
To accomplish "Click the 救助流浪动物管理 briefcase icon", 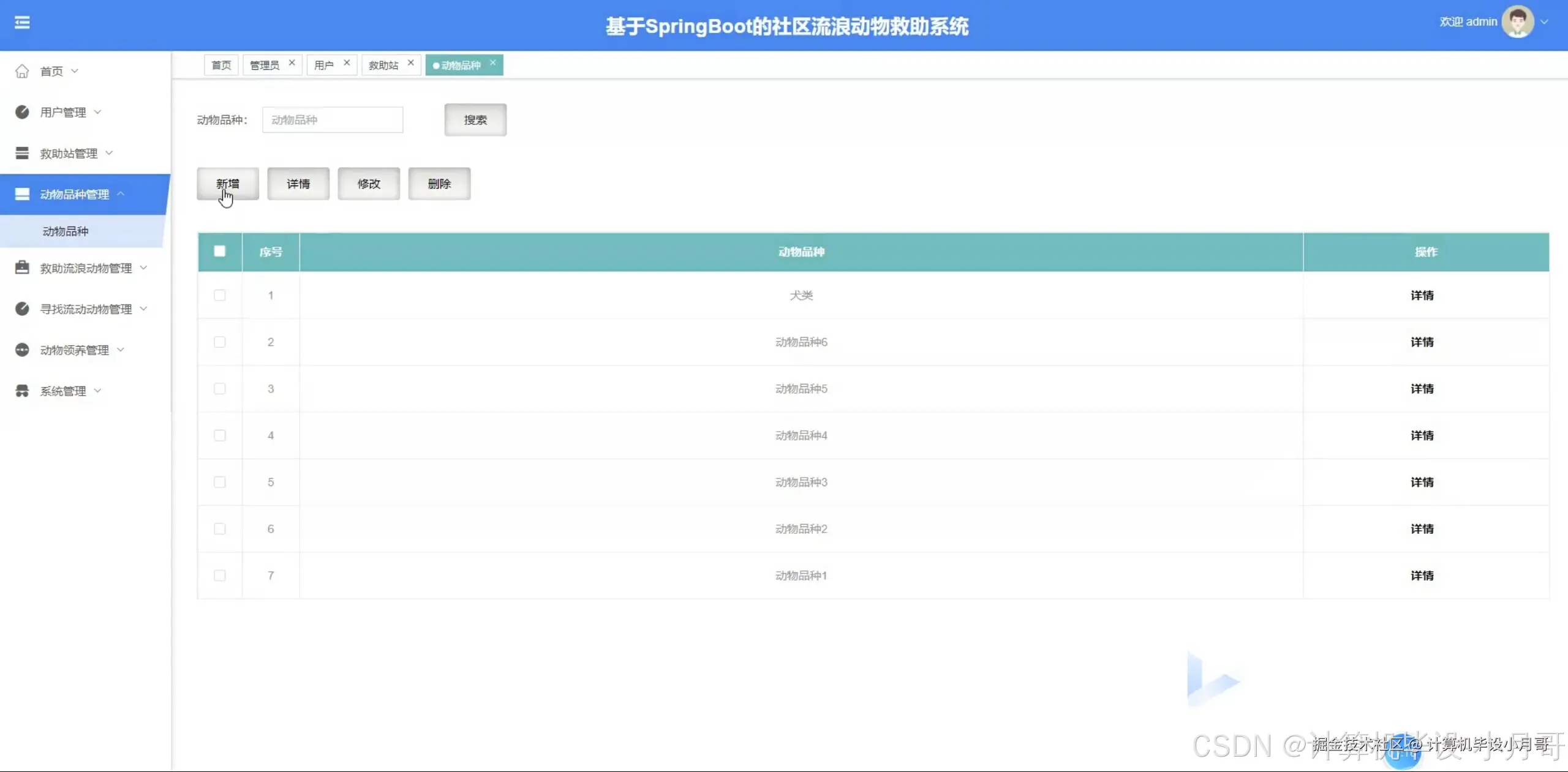I will pyautogui.click(x=22, y=268).
